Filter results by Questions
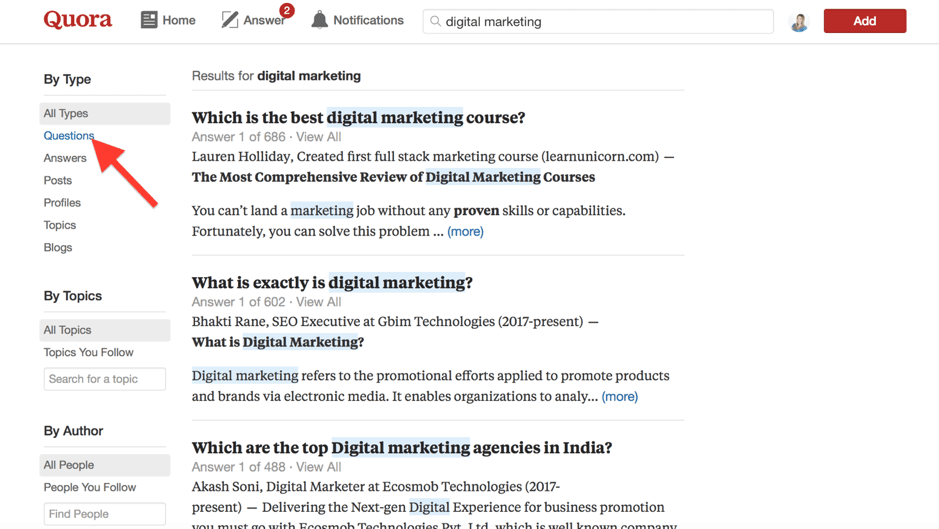The width and height of the screenshot is (939, 529). pyautogui.click(x=69, y=136)
